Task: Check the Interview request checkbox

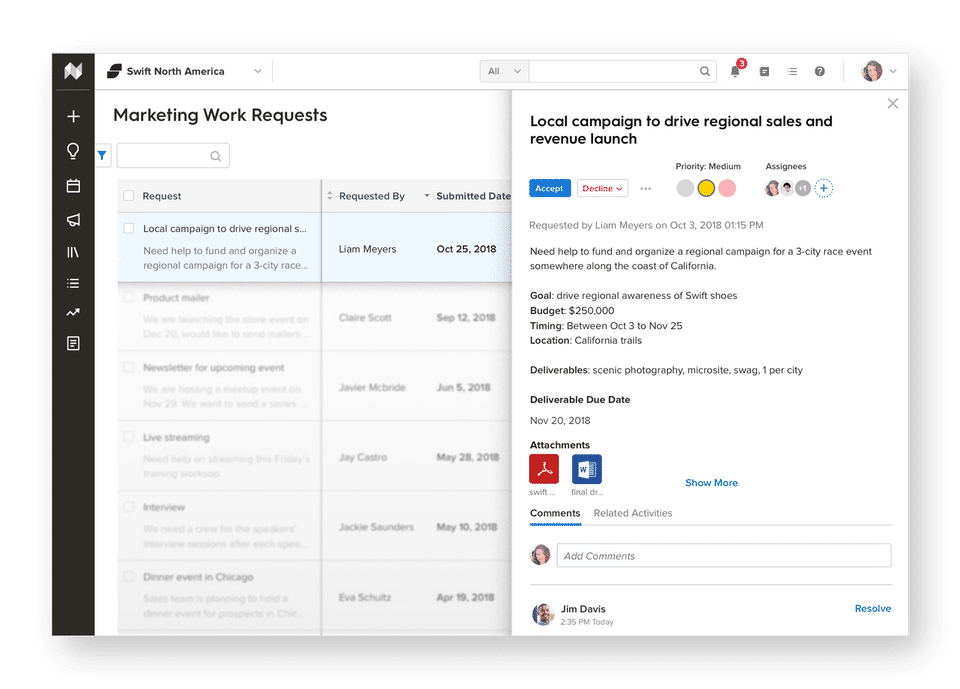Action: coord(129,506)
